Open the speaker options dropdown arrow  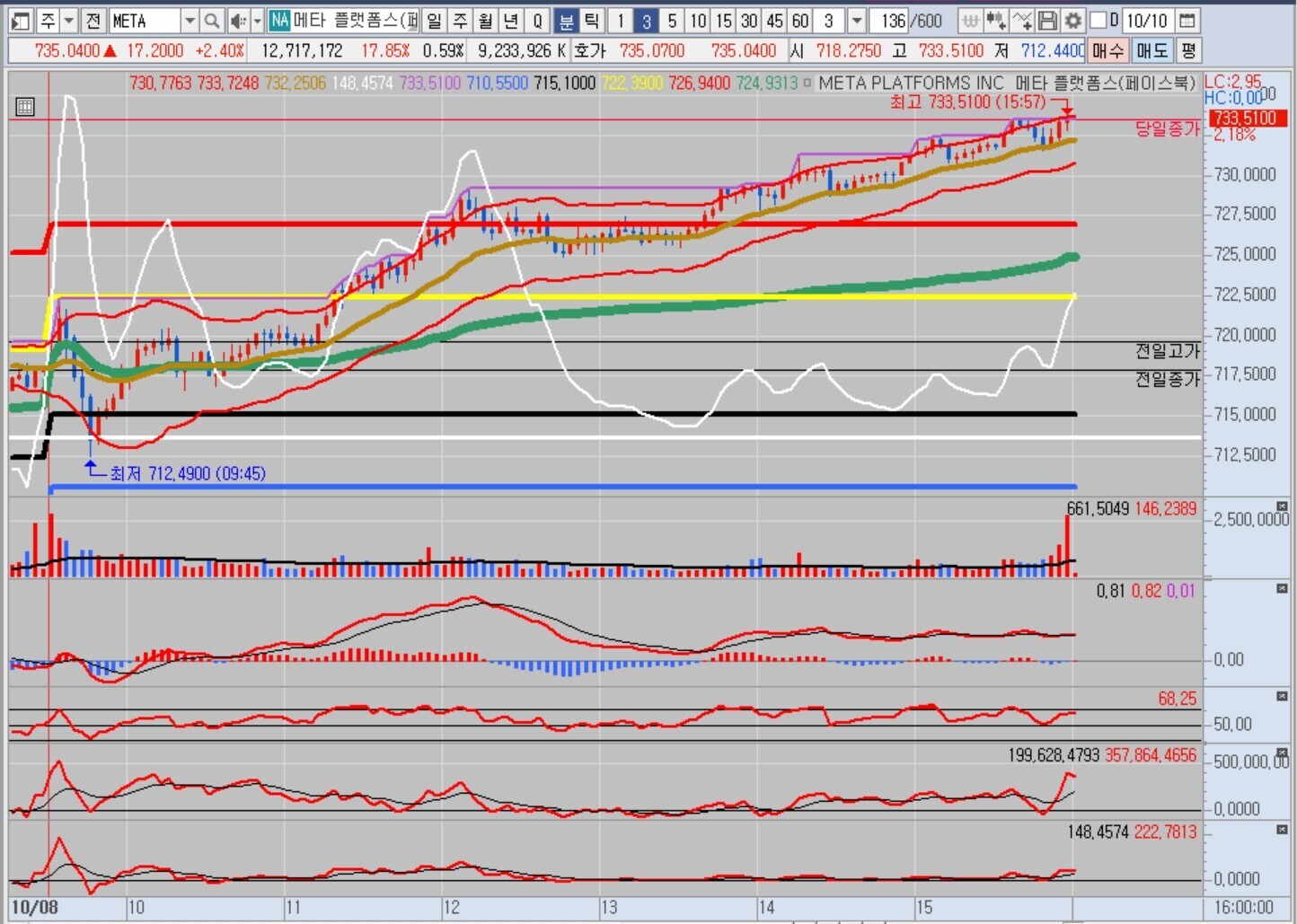(257, 20)
